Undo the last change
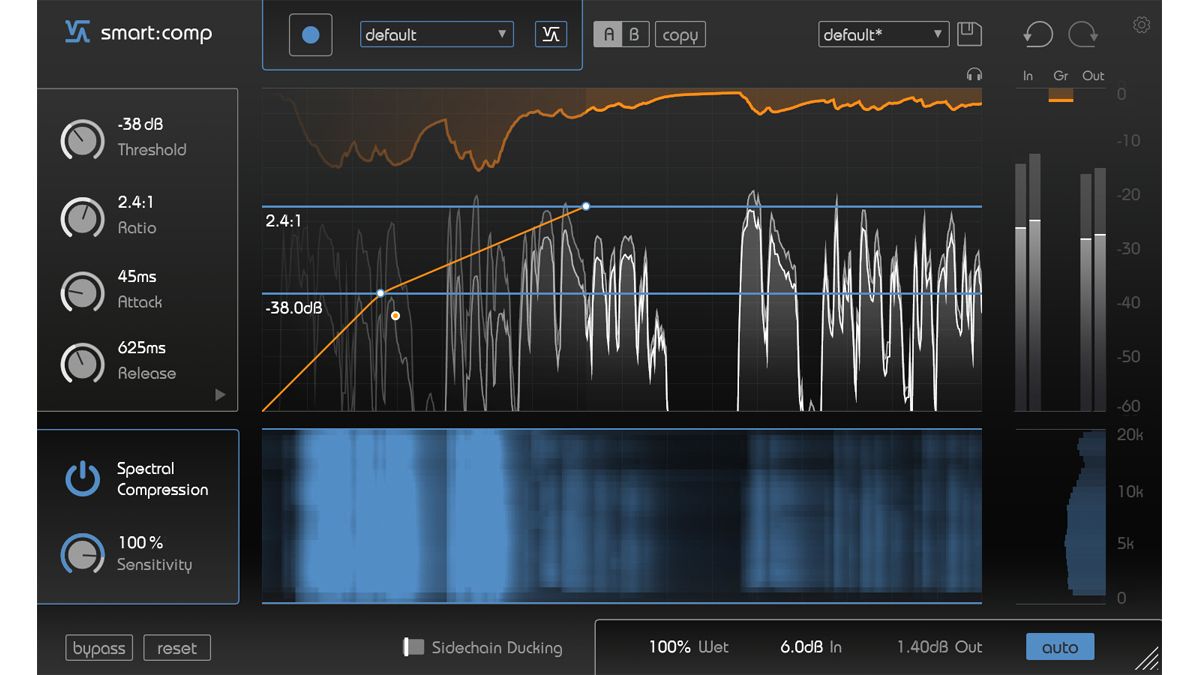This screenshot has height=675, width=1200. click(x=1037, y=34)
